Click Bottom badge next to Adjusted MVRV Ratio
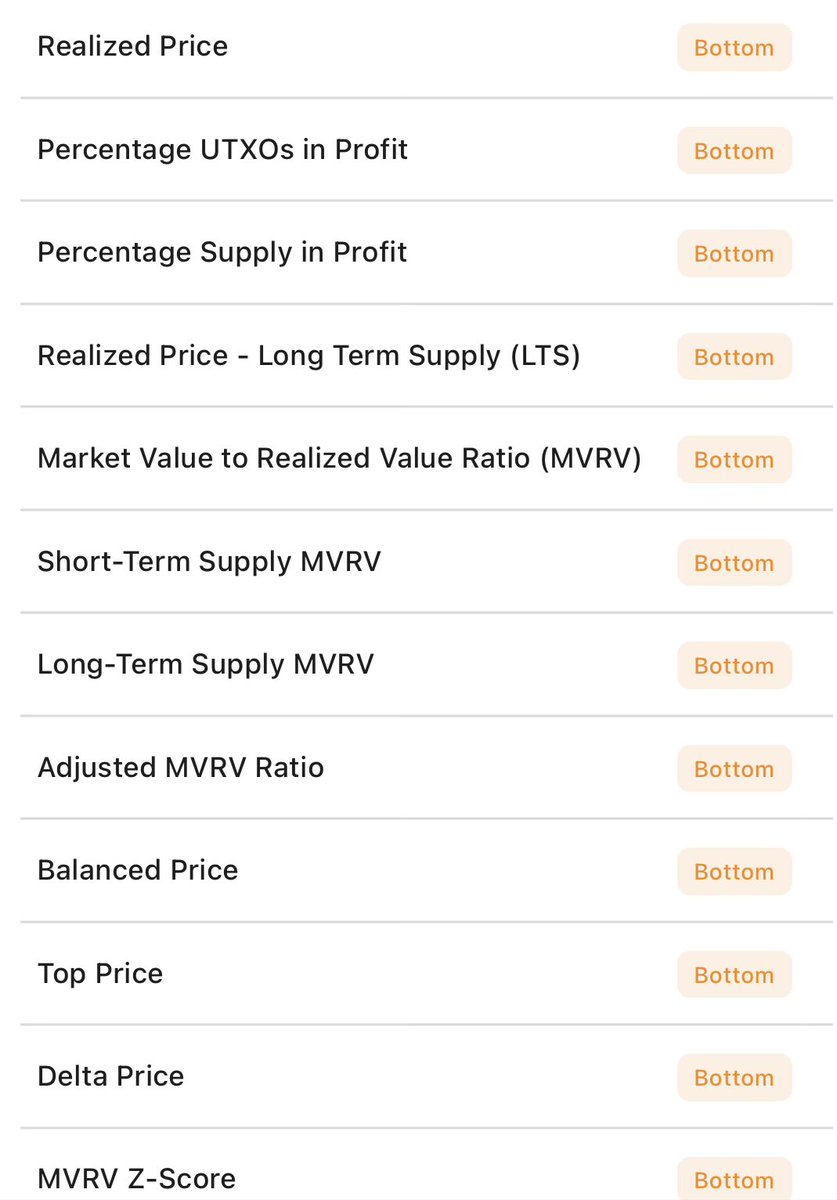The width and height of the screenshot is (837, 1200). [x=734, y=769]
